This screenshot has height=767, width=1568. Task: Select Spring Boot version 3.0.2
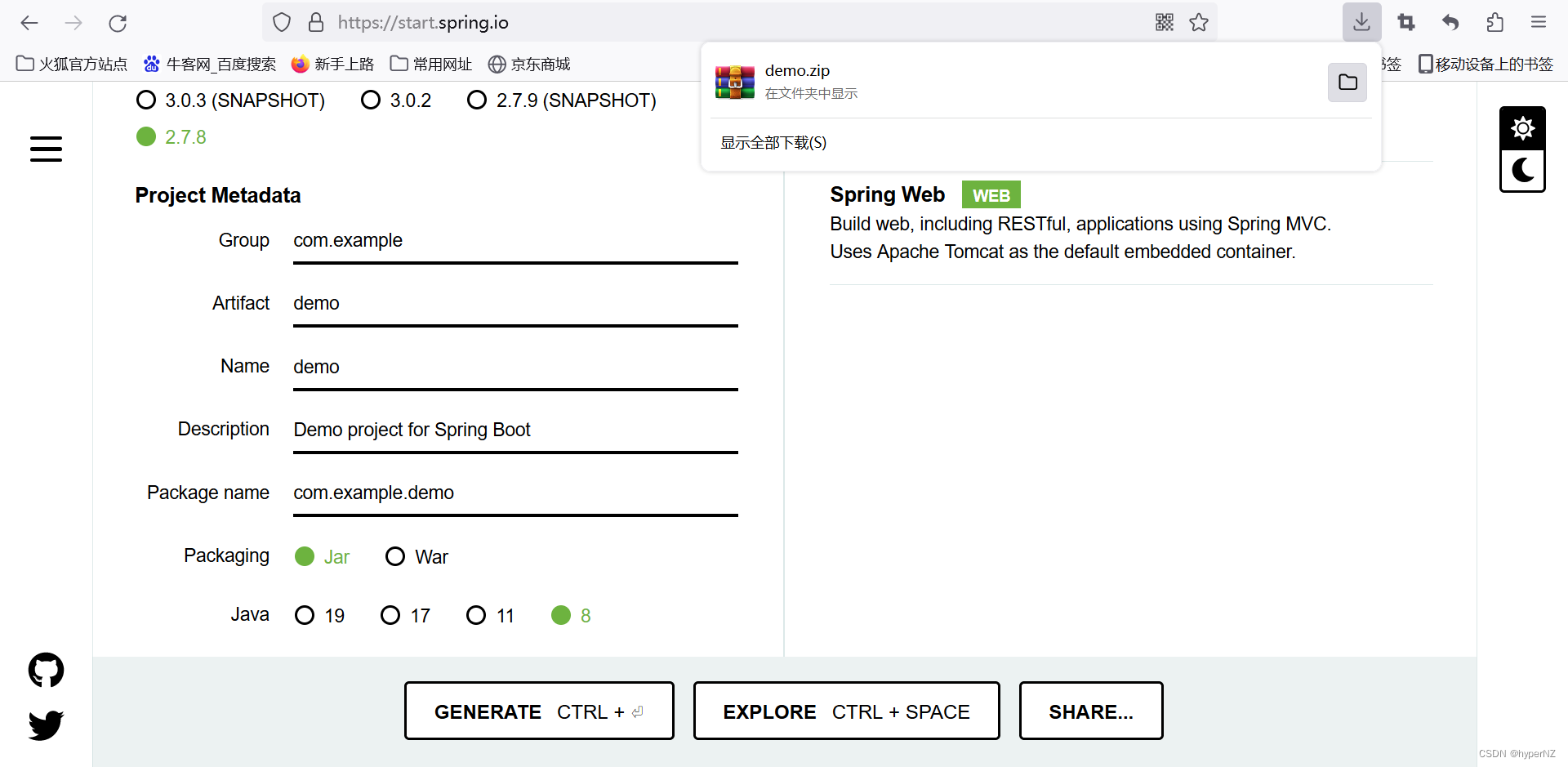pyautogui.click(x=396, y=100)
